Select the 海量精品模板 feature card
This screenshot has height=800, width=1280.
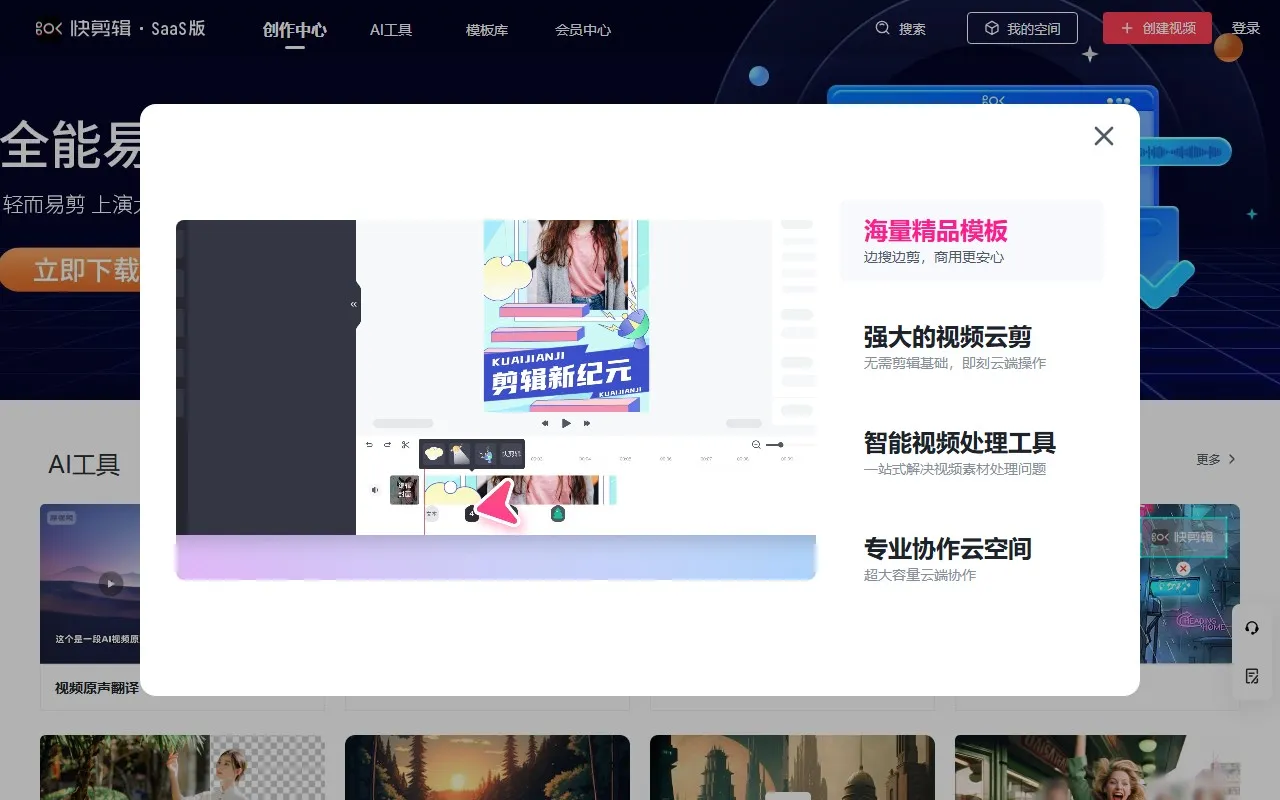pyautogui.click(x=972, y=240)
